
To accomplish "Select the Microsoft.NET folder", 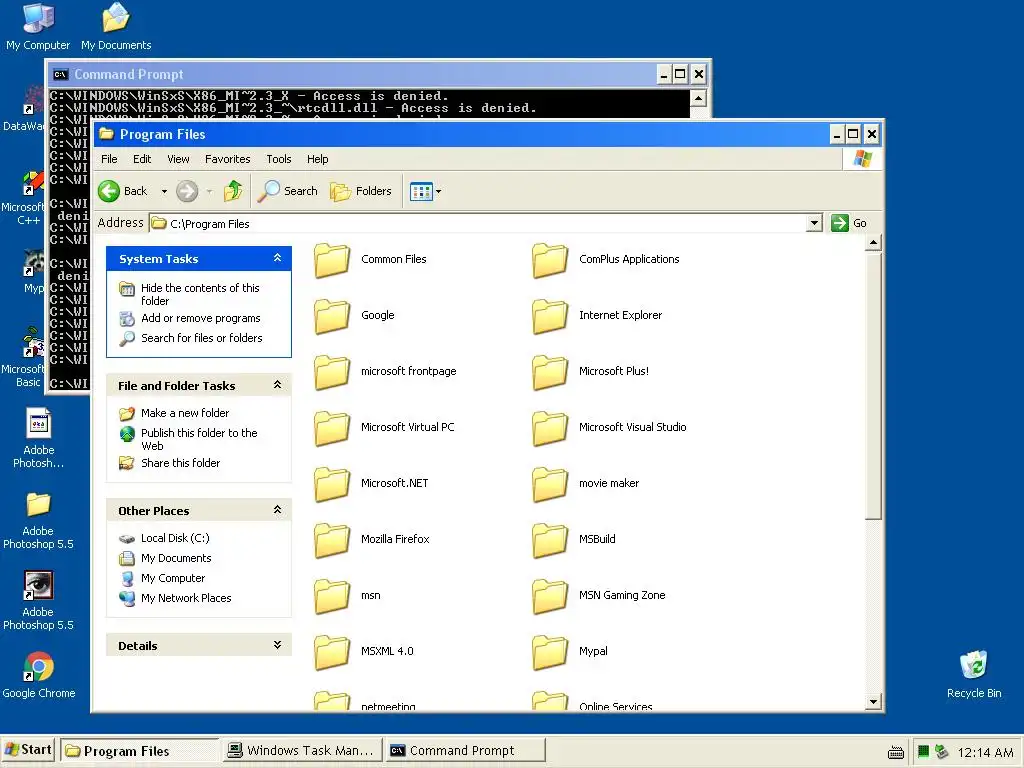I will (371, 484).
